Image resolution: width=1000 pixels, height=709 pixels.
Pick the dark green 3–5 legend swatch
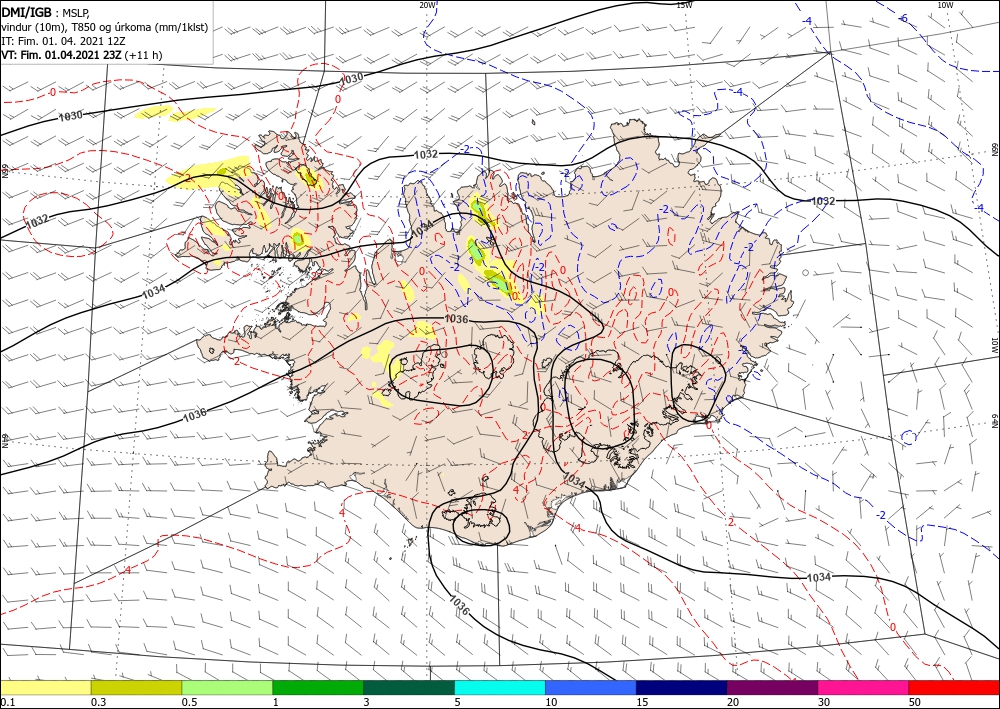(x=409, y=687)
